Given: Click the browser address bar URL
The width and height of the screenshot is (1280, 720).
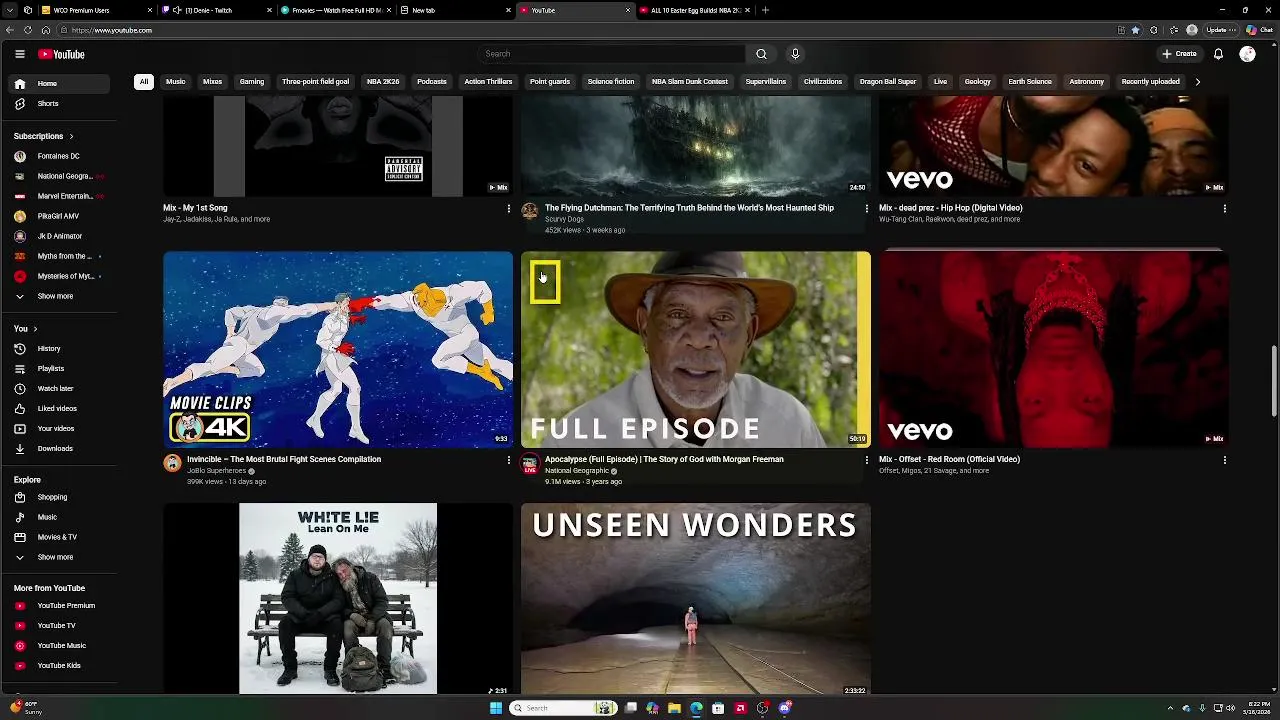Looking at the screenshot, I should click(112, 30).
